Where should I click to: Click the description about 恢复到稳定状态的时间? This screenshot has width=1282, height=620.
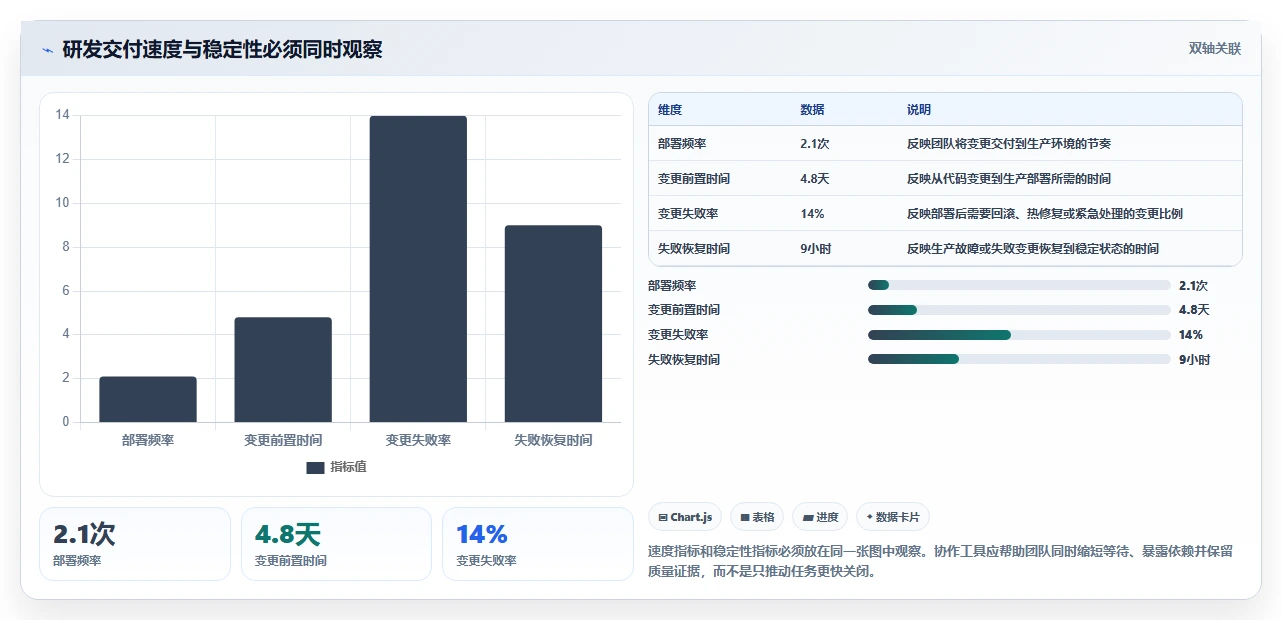tap(1033, 249)
